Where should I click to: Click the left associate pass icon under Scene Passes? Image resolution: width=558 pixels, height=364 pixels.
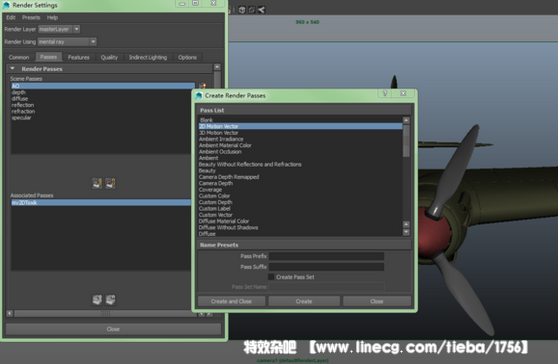pos(97,183)
